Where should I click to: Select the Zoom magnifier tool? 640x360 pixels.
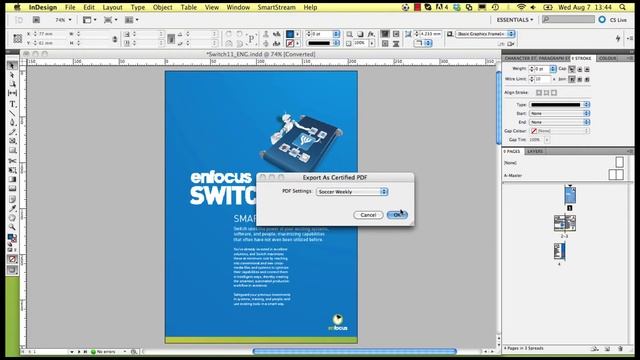[12, 227]
